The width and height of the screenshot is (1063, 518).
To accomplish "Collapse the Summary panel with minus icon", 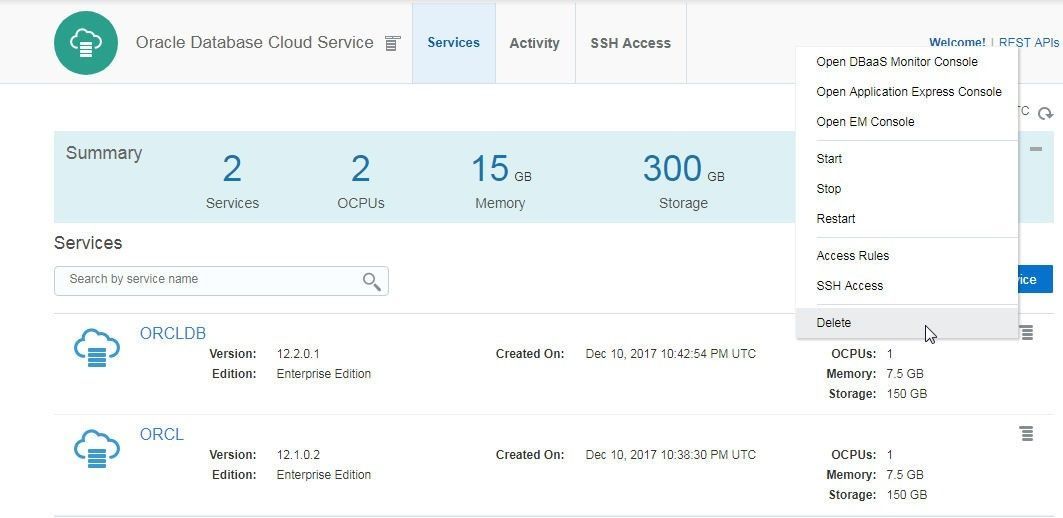I will (1036, 148).
